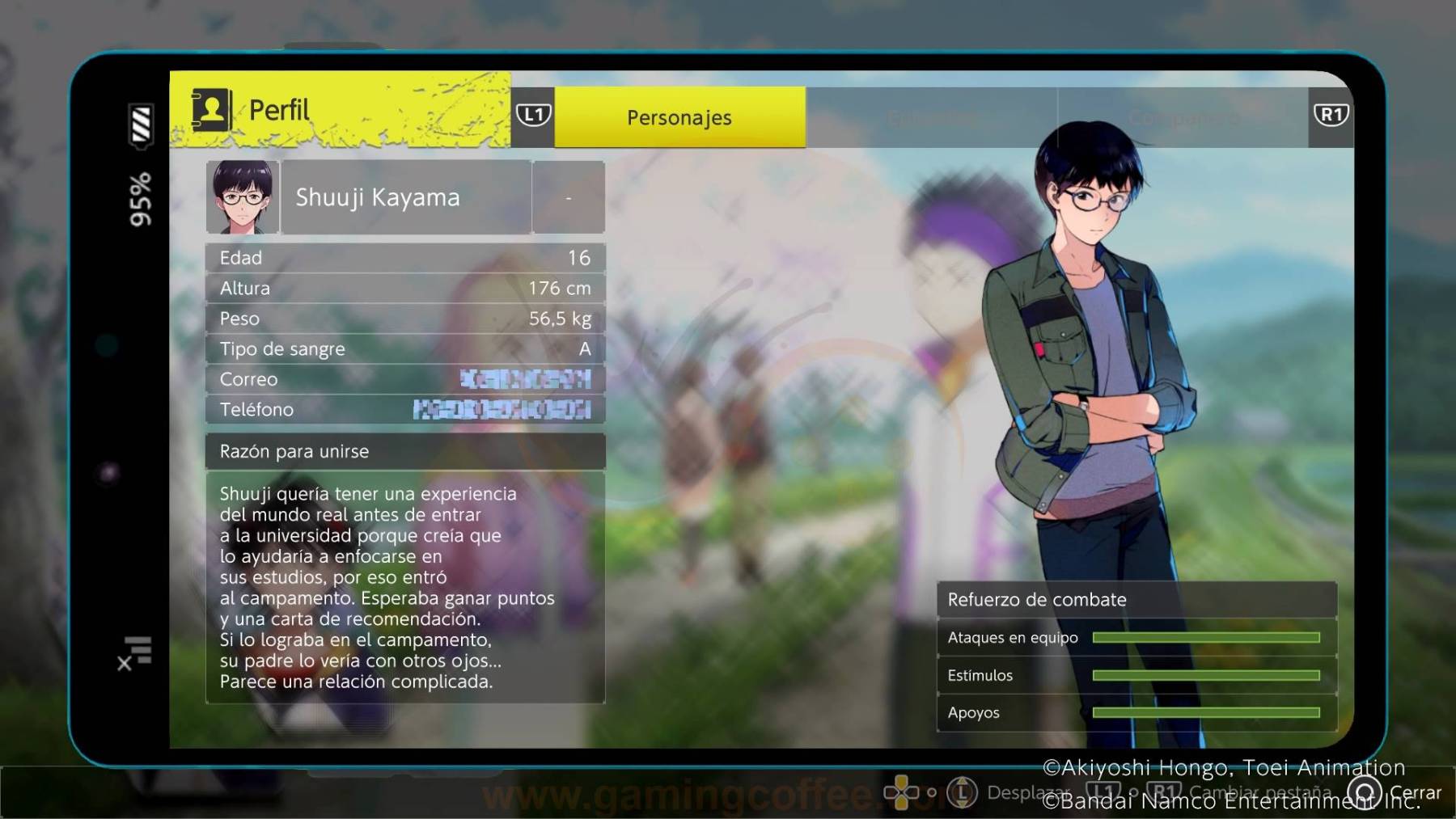
Task: Click the Apoyos progress bar
Action: 1206,712
